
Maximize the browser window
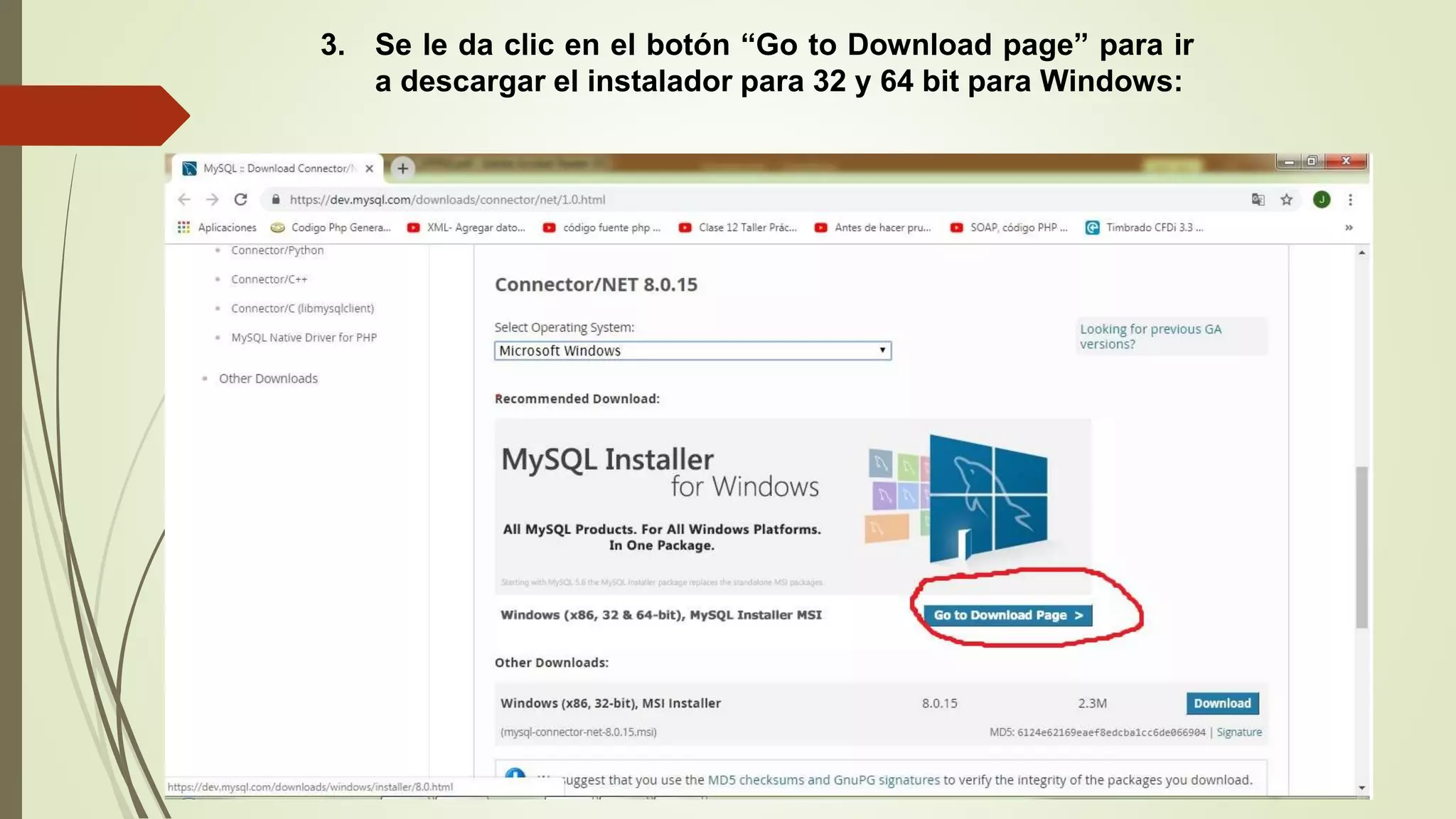coord(1312,161)
